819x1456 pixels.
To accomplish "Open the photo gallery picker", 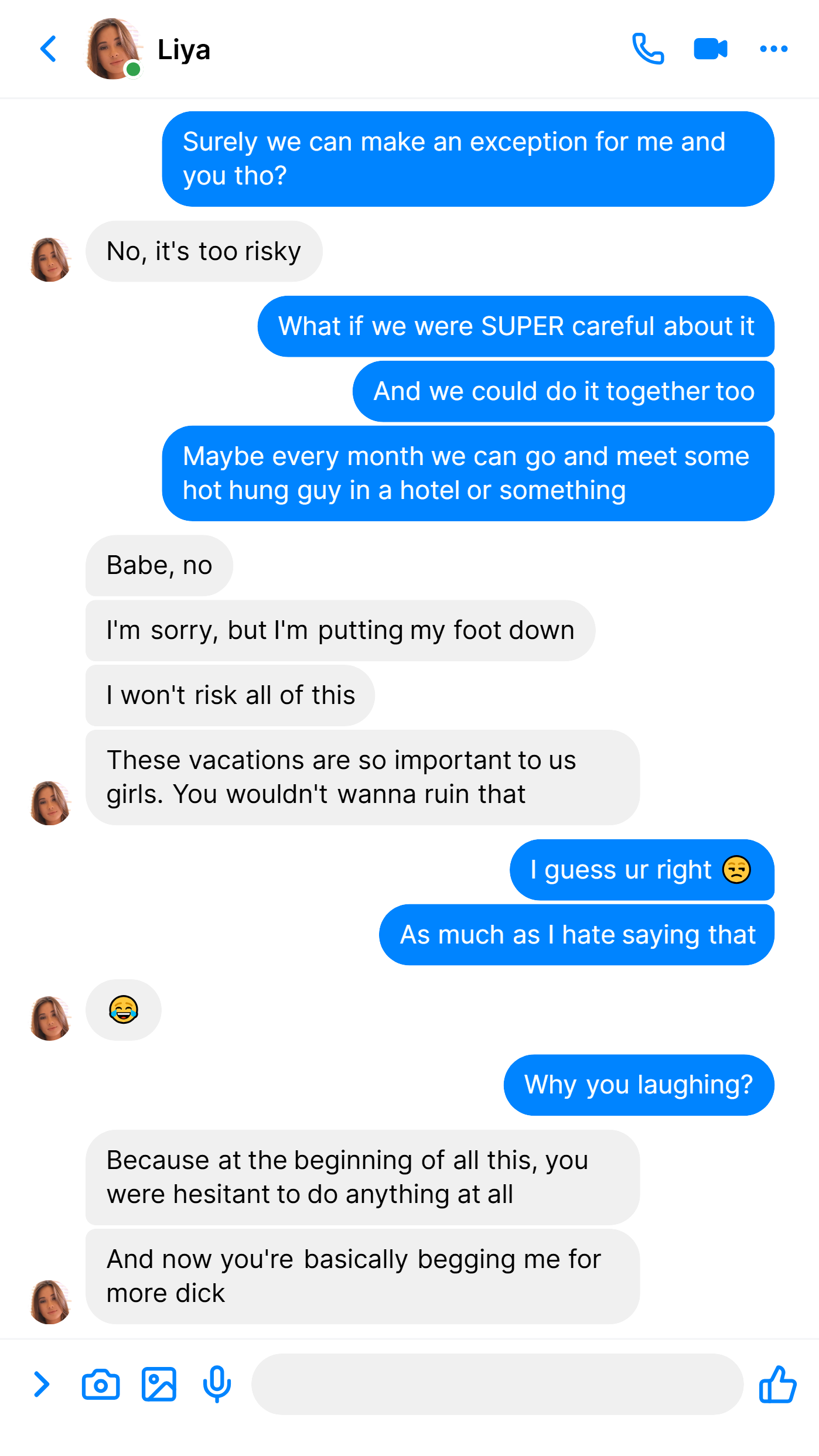I will pos(159,1385).
